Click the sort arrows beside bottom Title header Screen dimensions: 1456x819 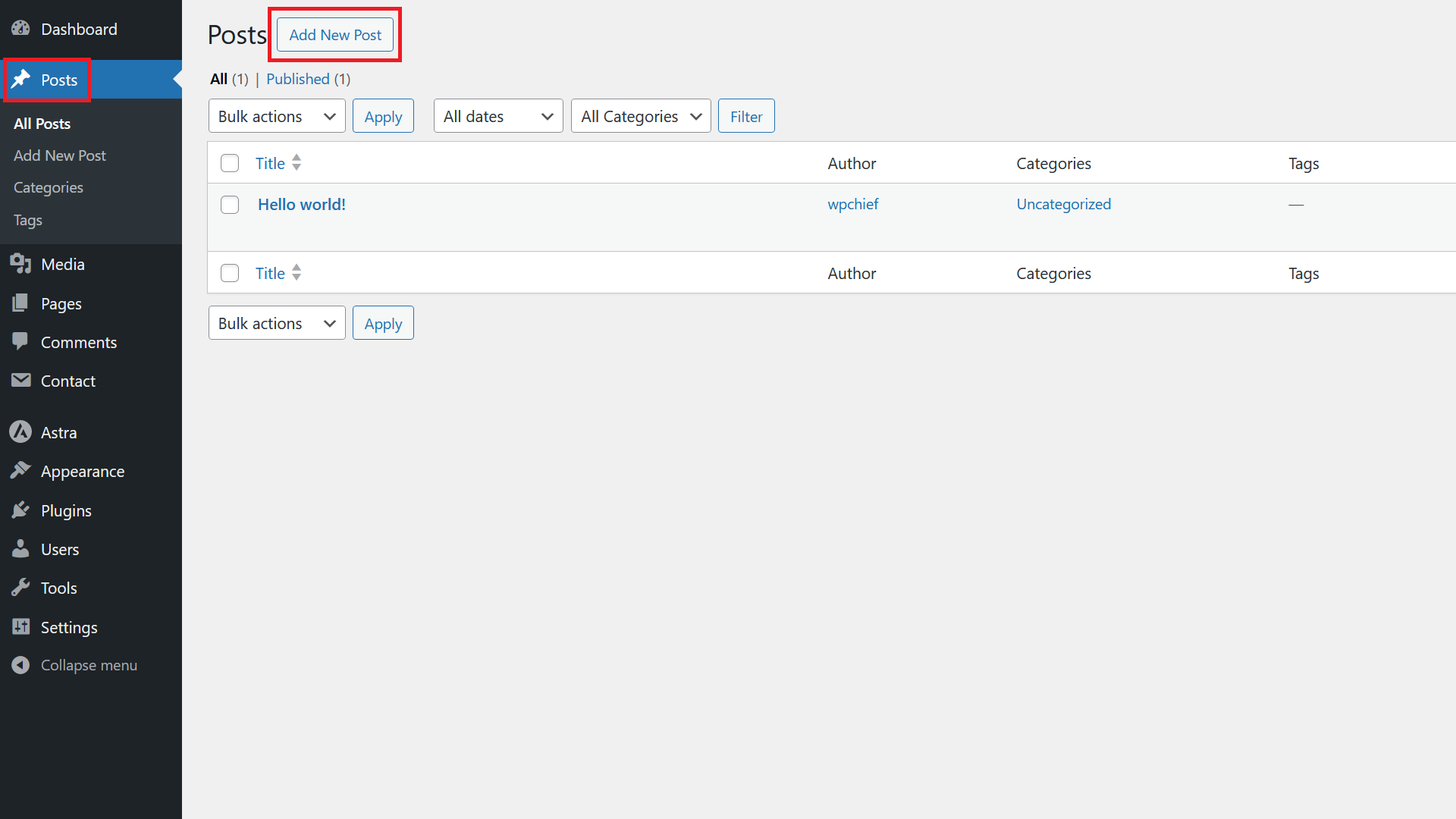click(x=297, y=273)
